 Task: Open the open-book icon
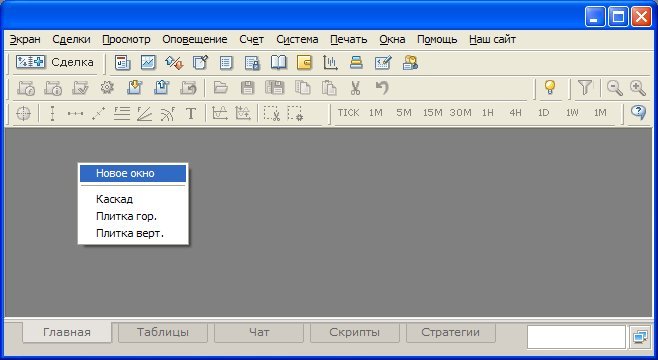point(278,63)
